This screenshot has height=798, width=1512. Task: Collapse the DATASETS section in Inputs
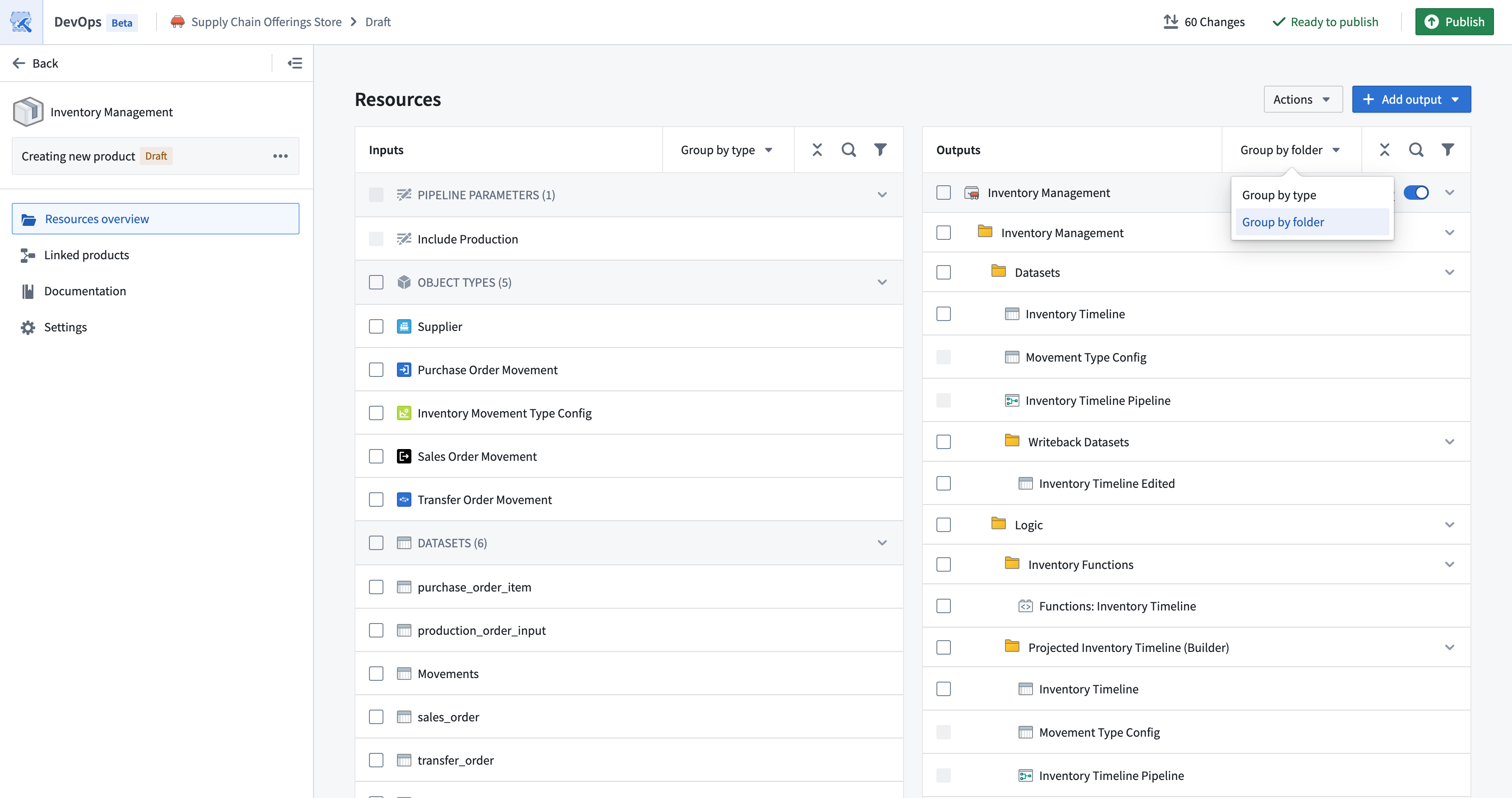tap(882, 543)
